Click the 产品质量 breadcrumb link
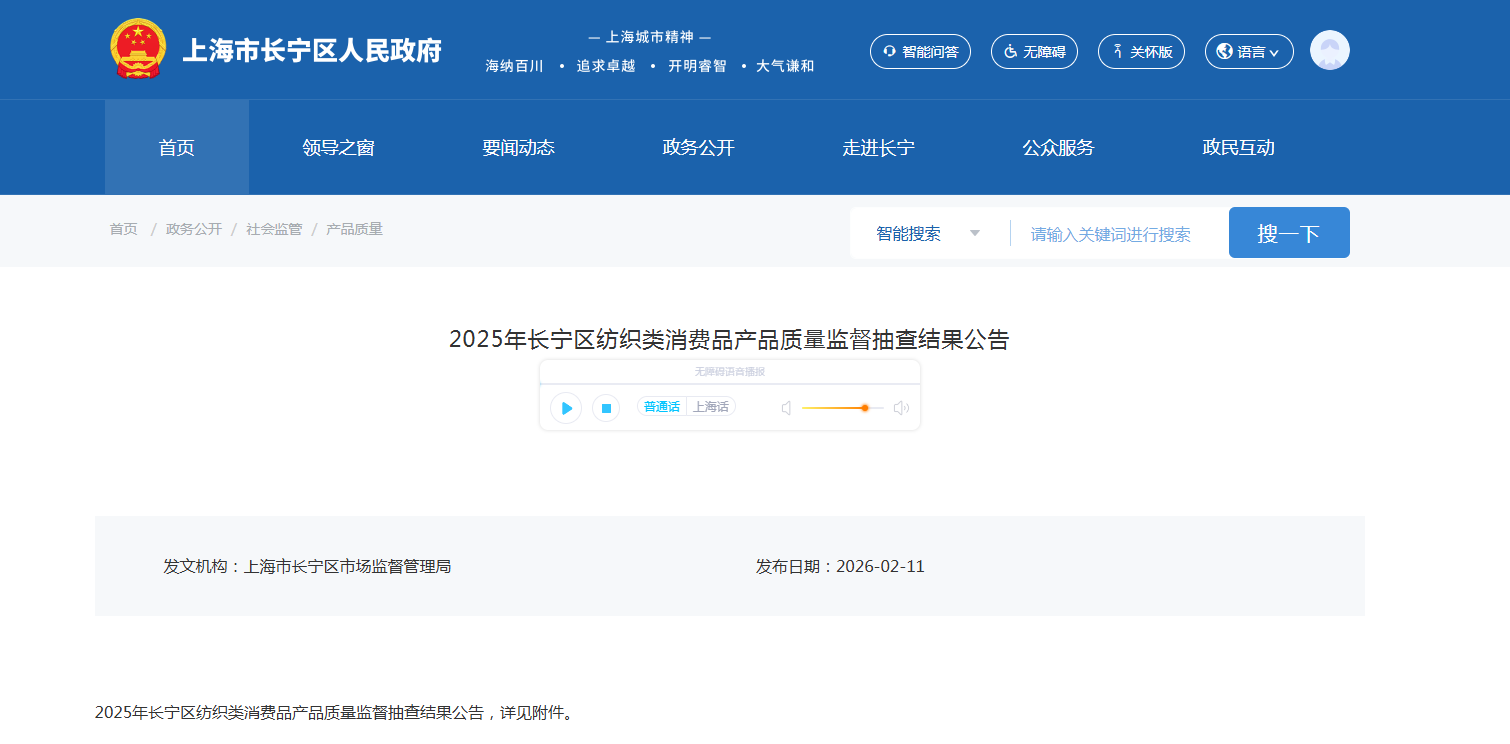Viewport: 1510px width, 744px height. [354, 229]
